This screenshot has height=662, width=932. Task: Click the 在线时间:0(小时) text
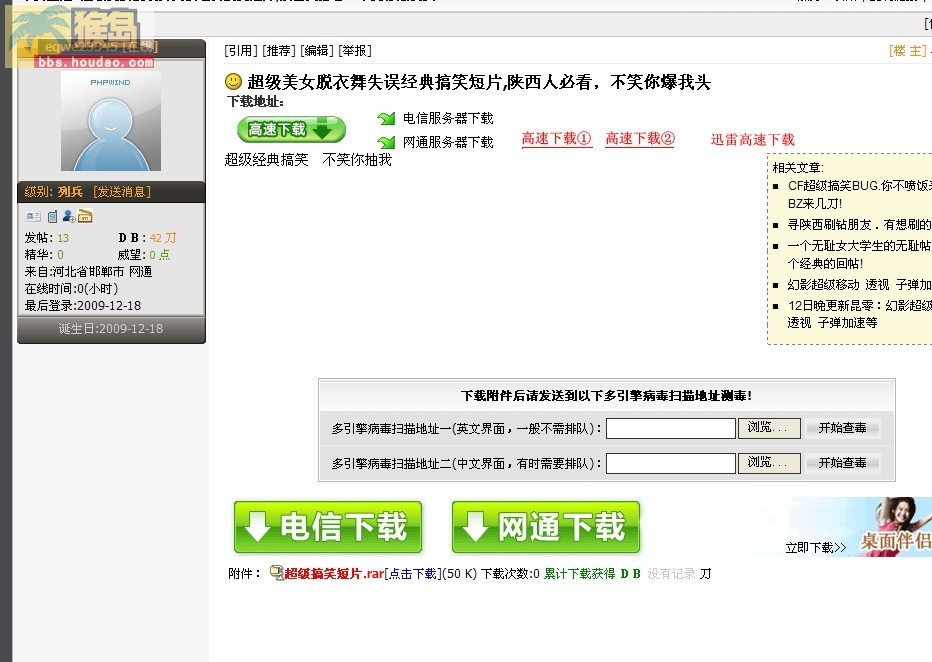tap(71, 289)
